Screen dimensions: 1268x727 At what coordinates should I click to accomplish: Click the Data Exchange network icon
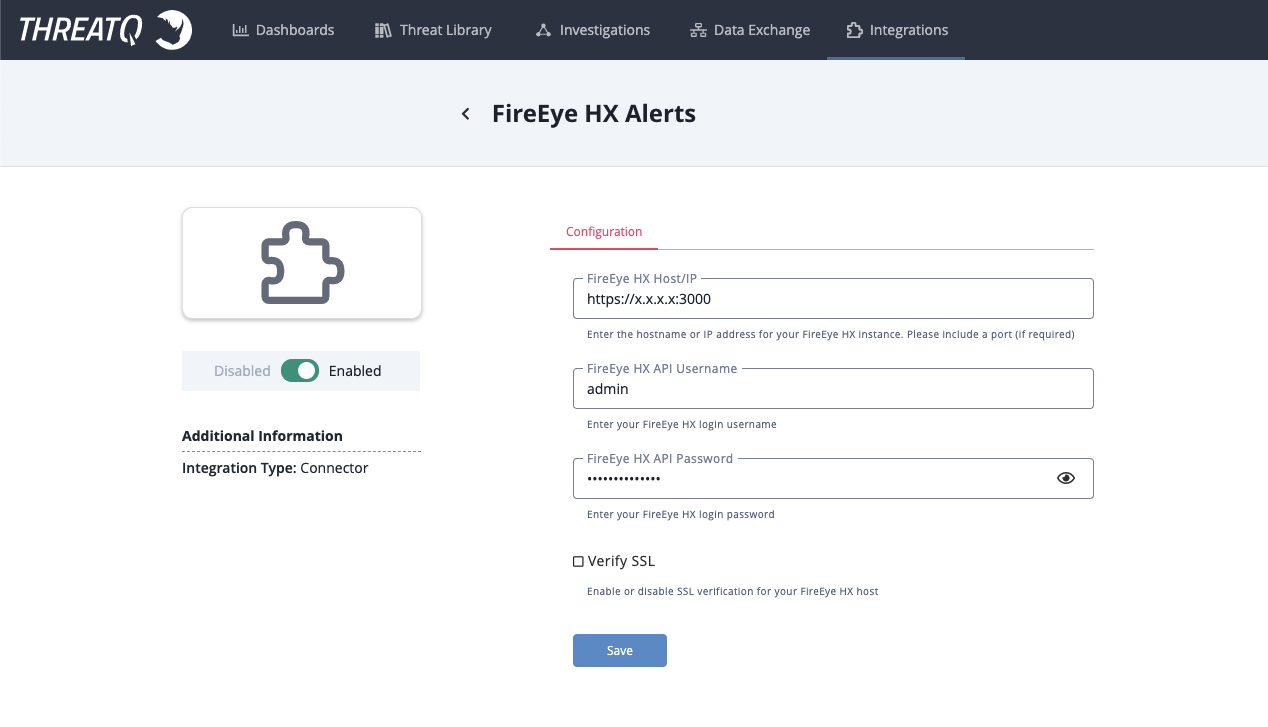pyautogui.click(x=698, y=30)
